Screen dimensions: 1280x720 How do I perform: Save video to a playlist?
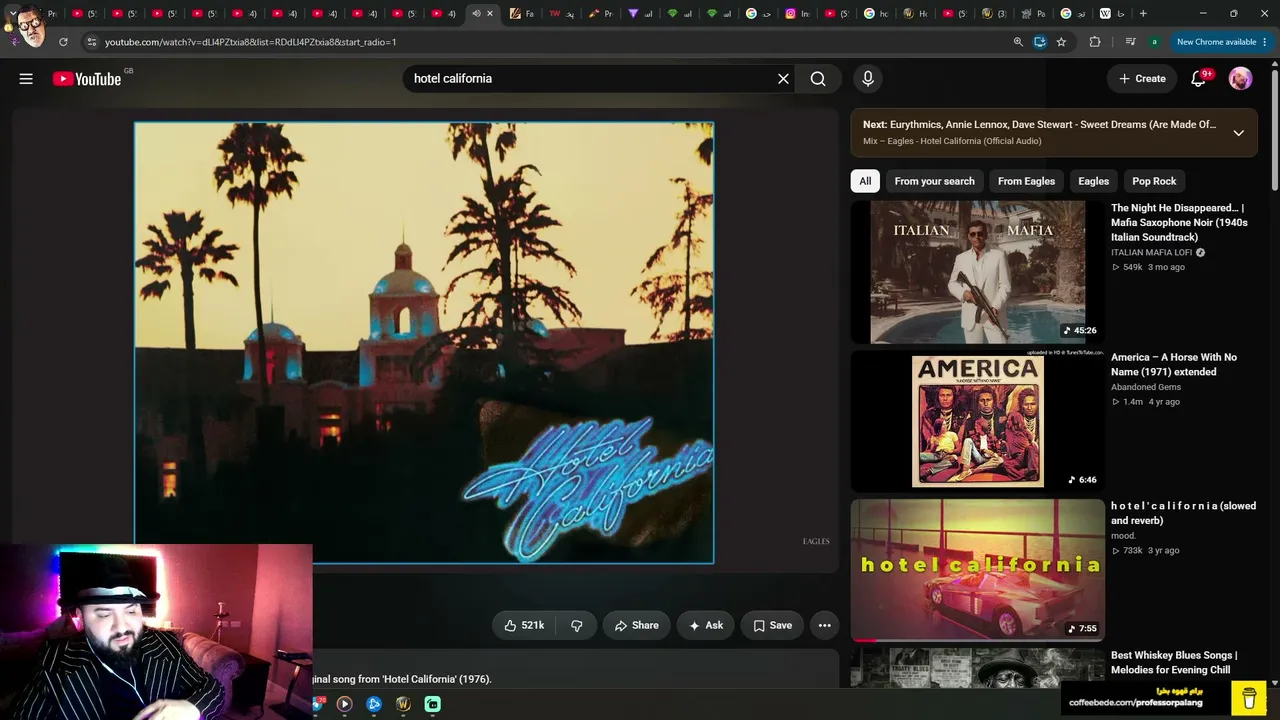pyautogui.click(x=772, y=625)
